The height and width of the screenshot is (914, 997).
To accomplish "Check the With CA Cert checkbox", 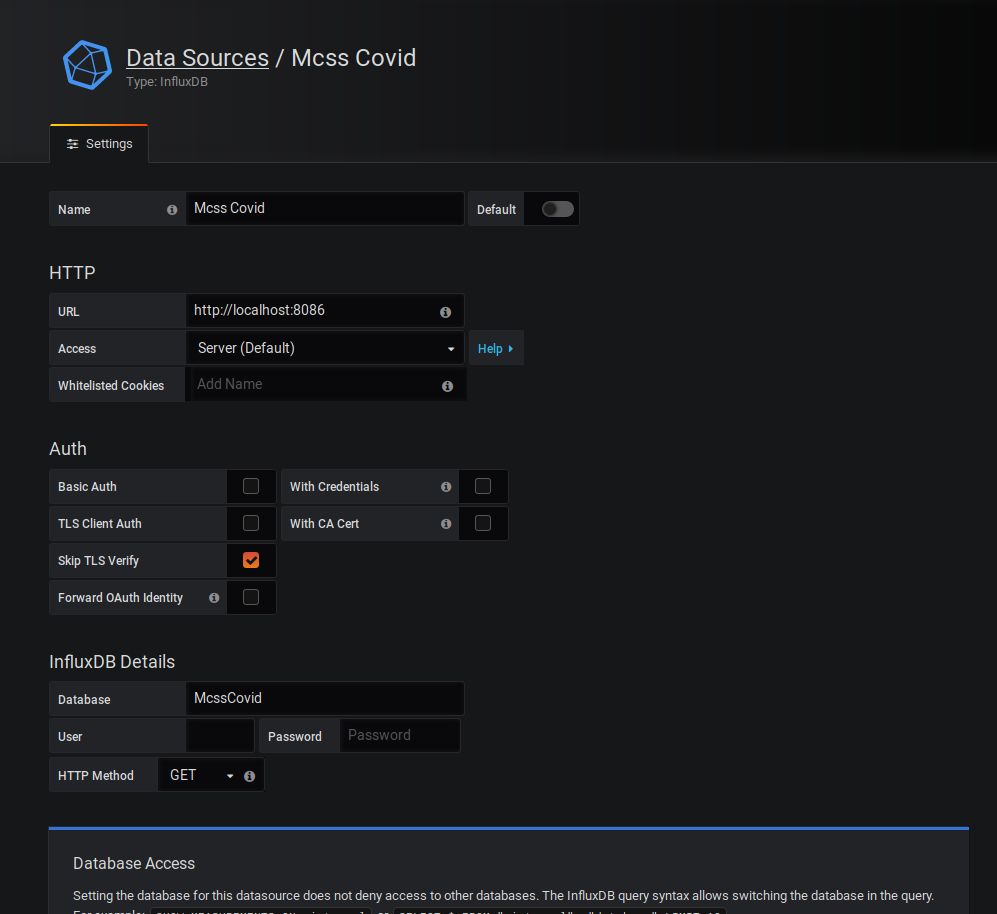I will [x=483, y=523].
